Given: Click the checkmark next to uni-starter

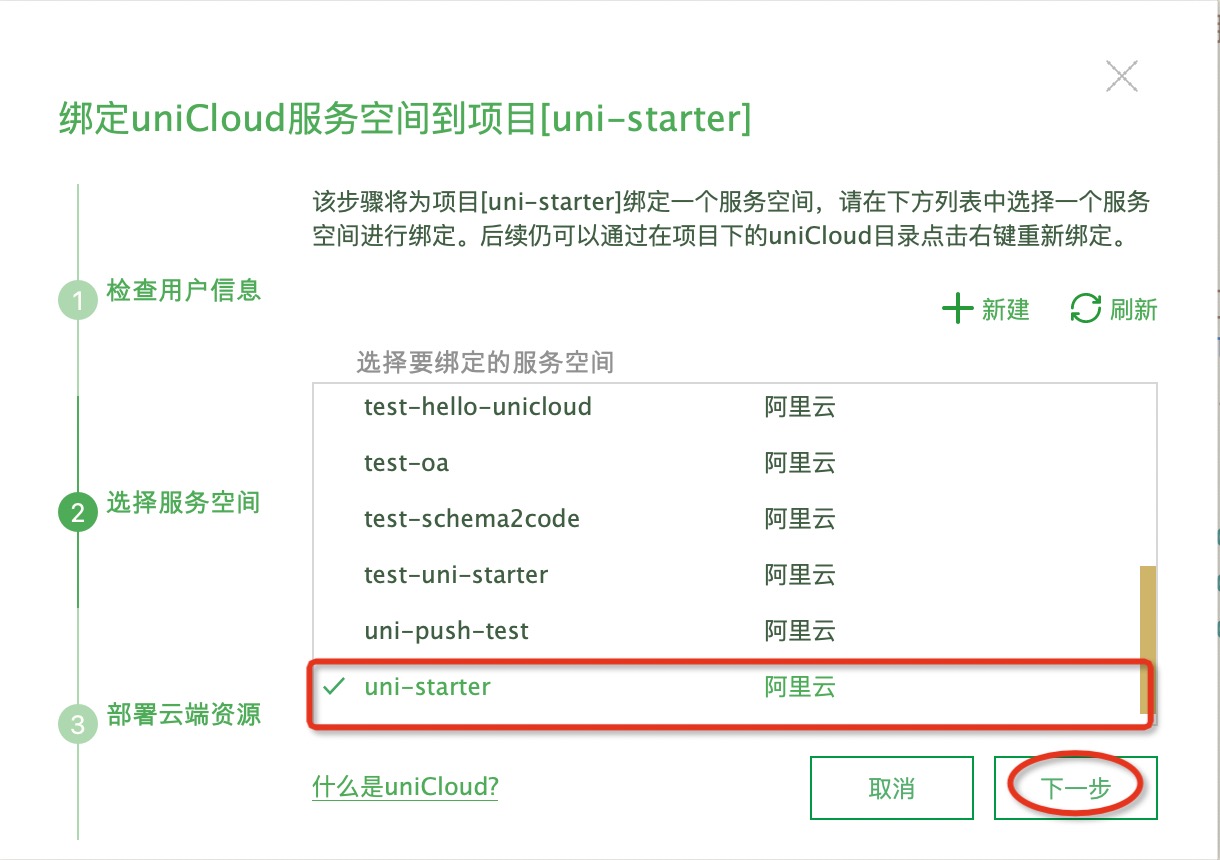Looking at the screenshot, I should 335,687.
